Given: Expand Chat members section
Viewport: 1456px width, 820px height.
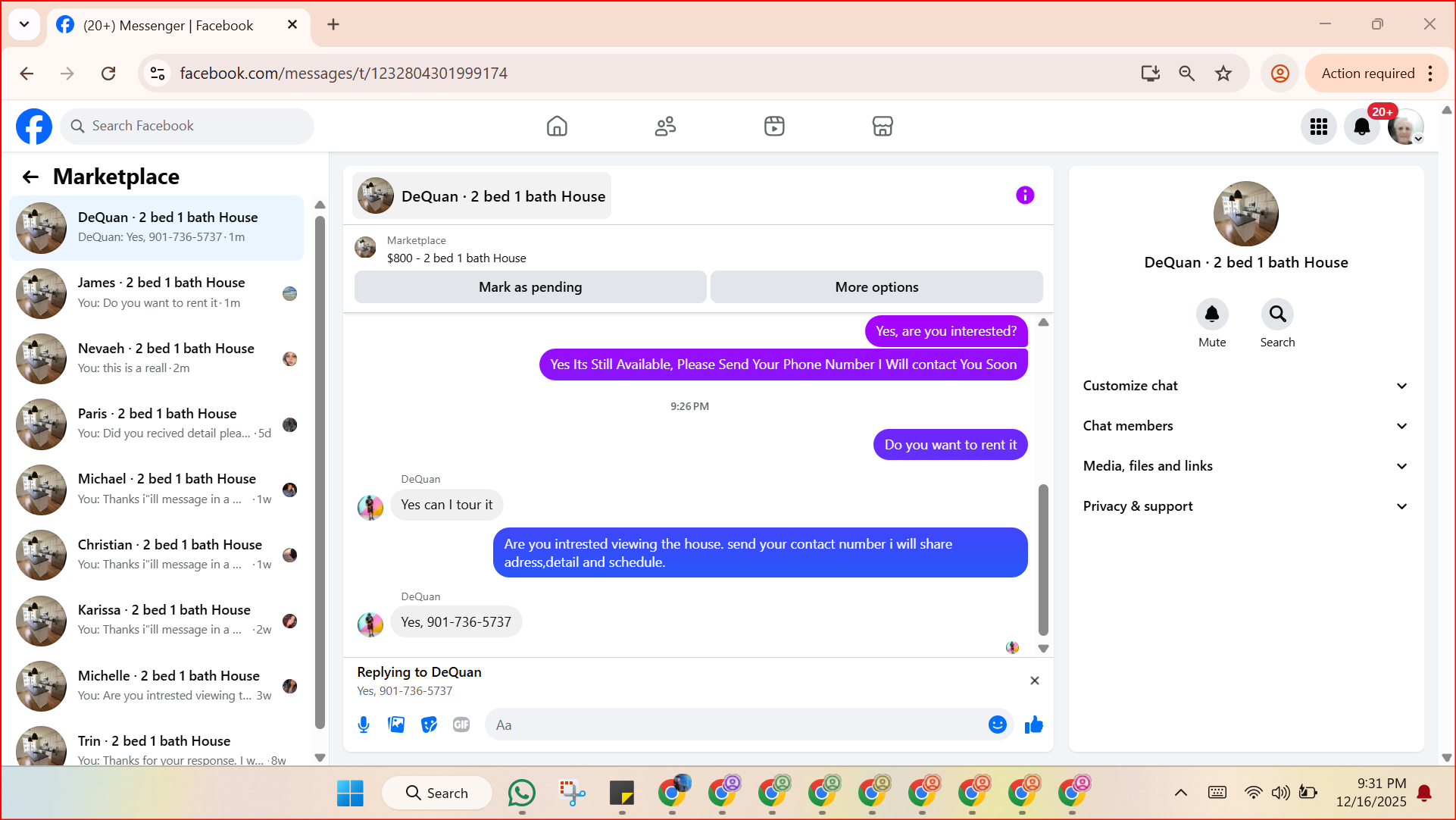Looking at the screenshot, I should click(1246, 426).
